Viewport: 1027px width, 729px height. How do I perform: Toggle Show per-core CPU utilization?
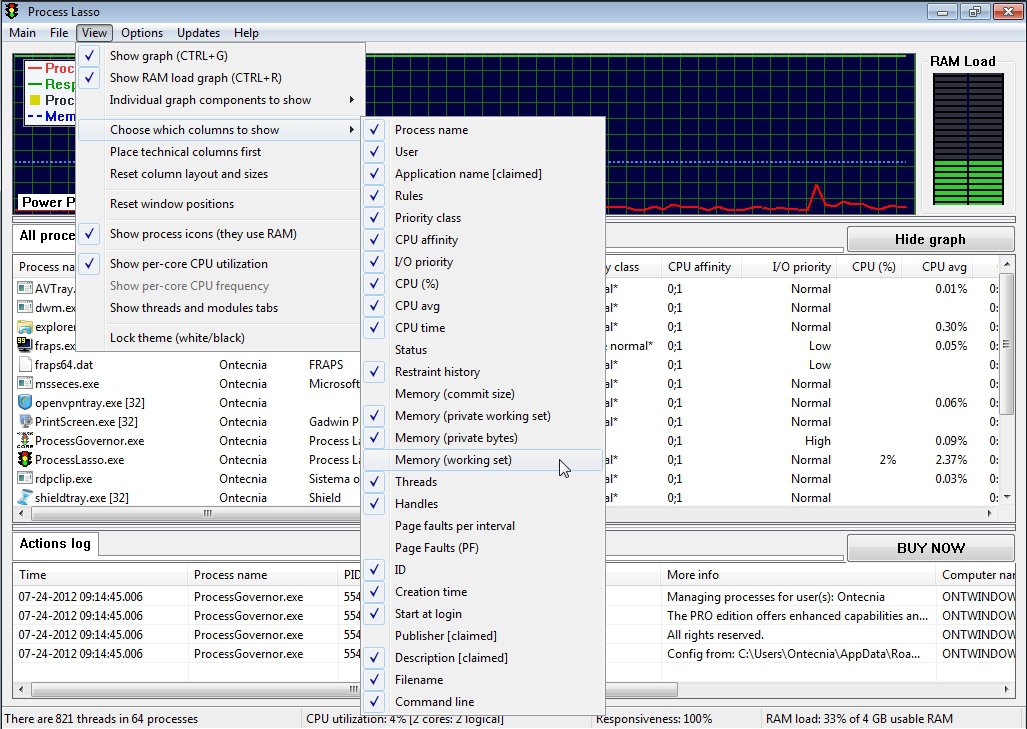click(220, 264)
